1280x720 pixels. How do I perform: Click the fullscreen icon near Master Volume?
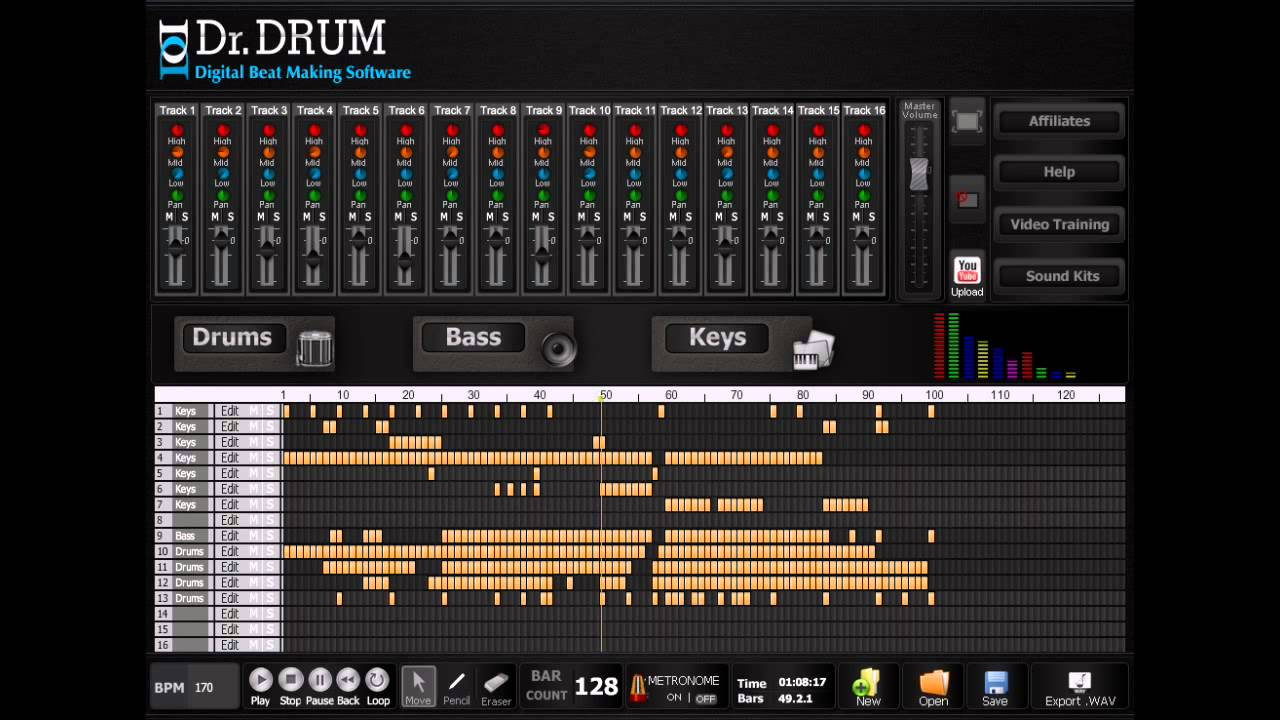tap(967, 122)
